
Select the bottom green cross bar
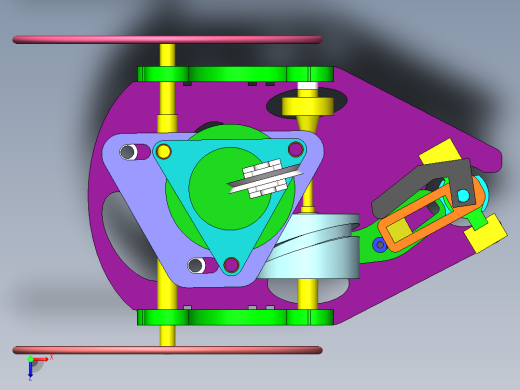235,317
